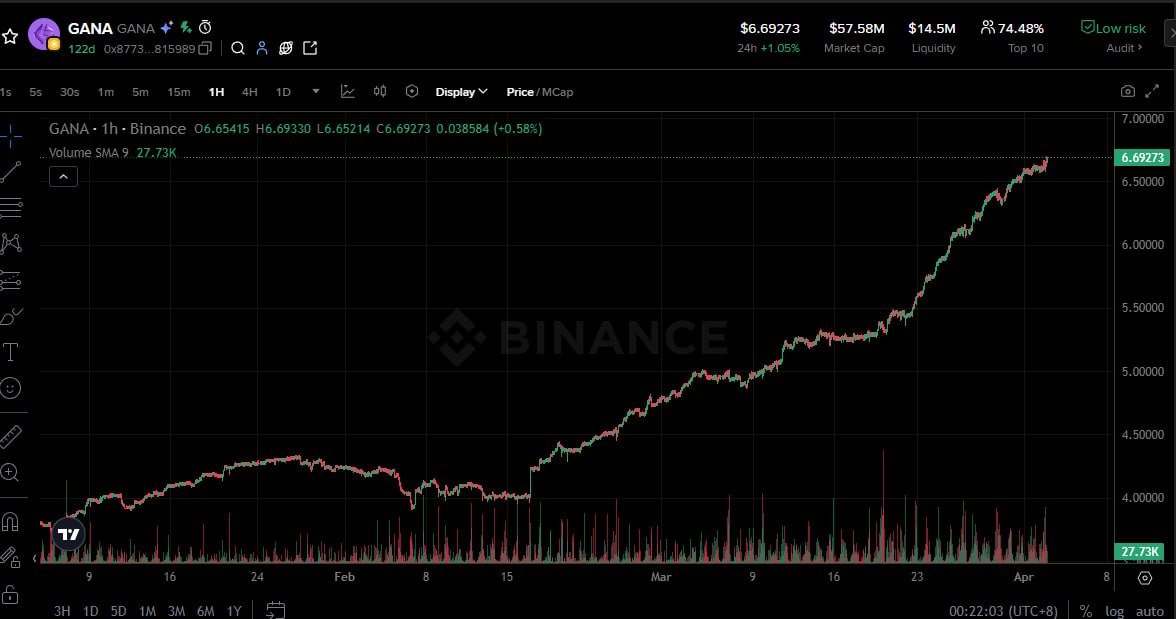1176x619 pixels.
Task: Click the left scroll arrow on time axis
Action: (x=34, y=558)
